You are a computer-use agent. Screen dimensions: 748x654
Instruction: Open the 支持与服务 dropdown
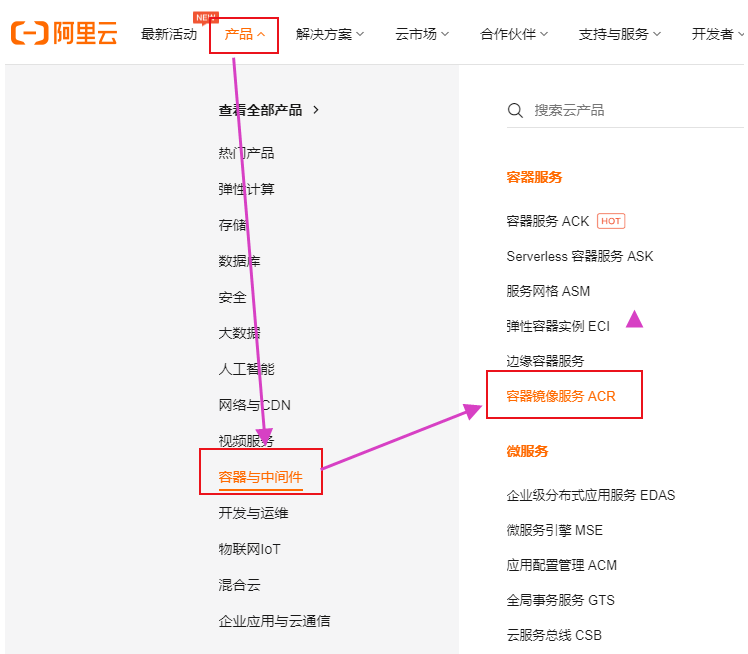pyautogui.click(x=619, y=34)
